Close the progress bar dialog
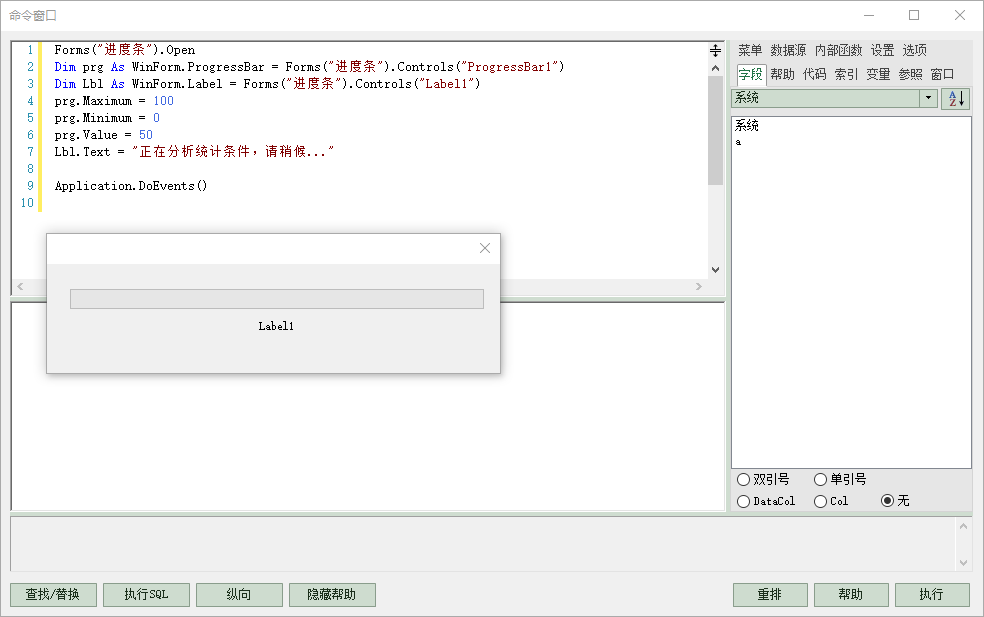Image resolution: width=984 pixels, height=617 pixels. pos(484,248)
